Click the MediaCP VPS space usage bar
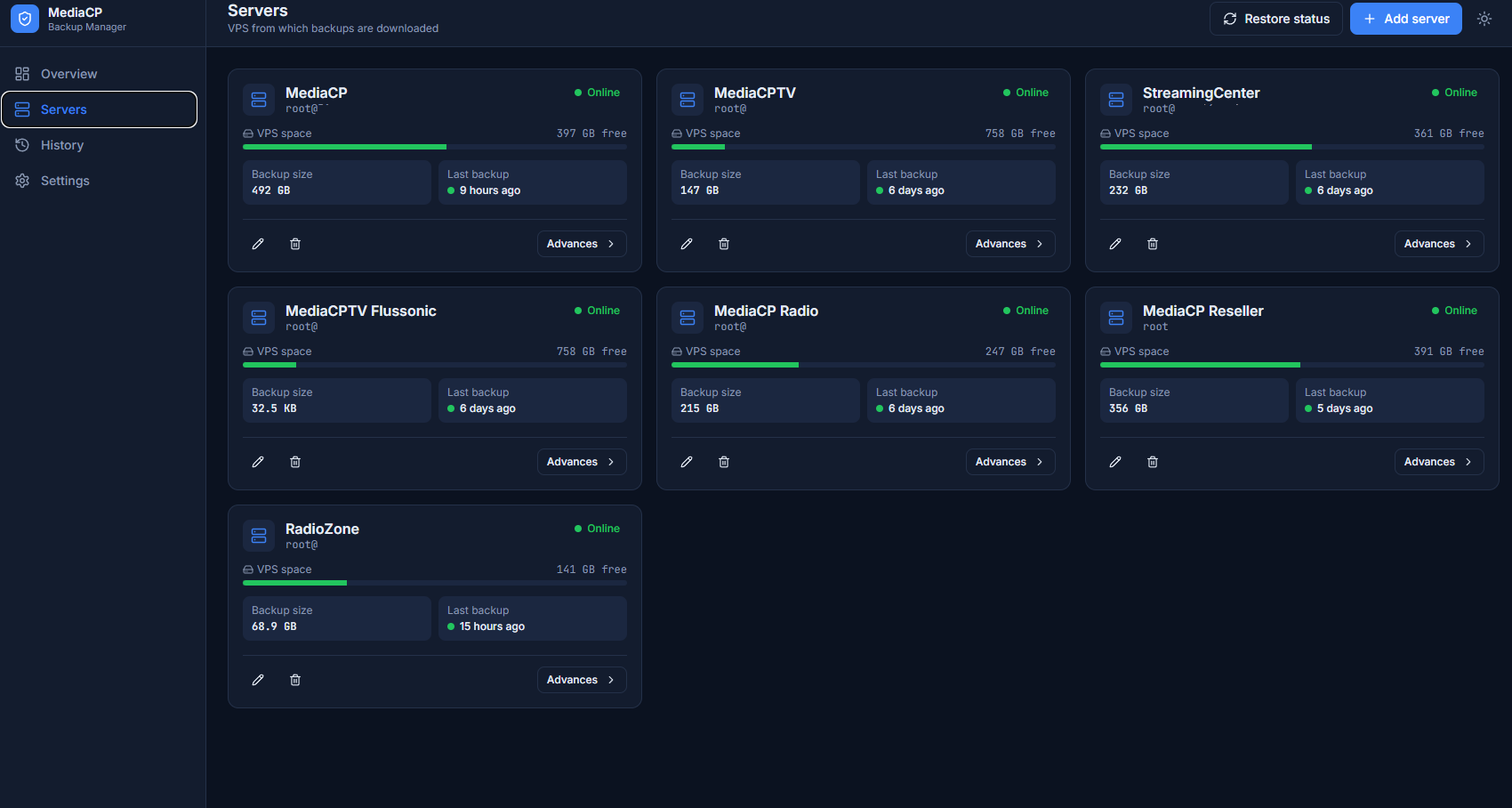Image resolution: width=1512 pixels, height=808 pixels. (435, 147)
